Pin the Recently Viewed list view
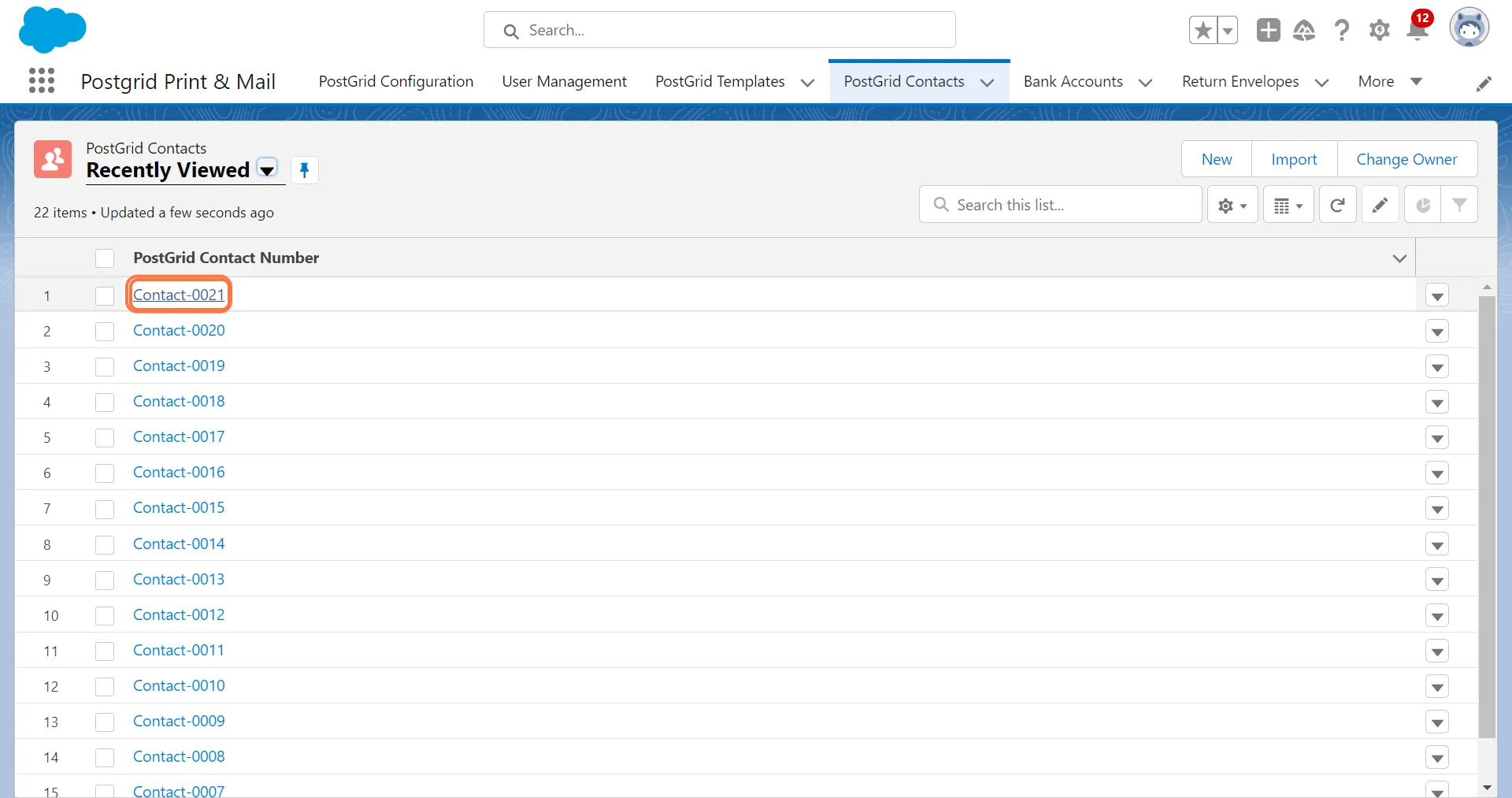This screenshot has width=1512, height=798. 304,170
